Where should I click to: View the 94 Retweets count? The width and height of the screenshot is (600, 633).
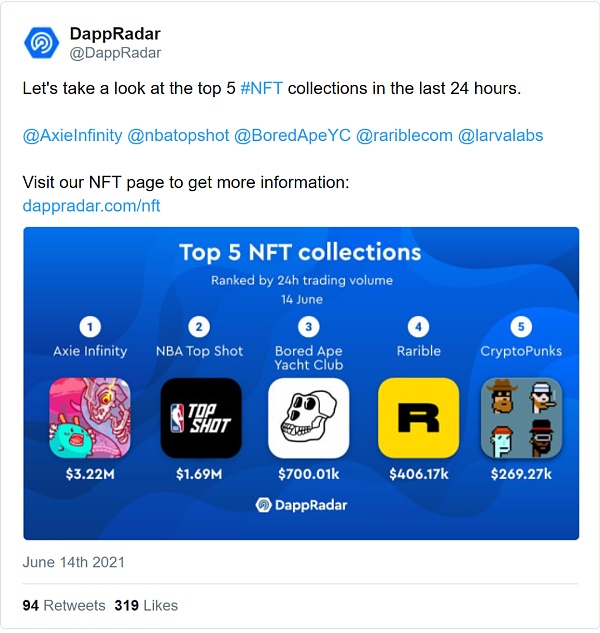(63, 605)
